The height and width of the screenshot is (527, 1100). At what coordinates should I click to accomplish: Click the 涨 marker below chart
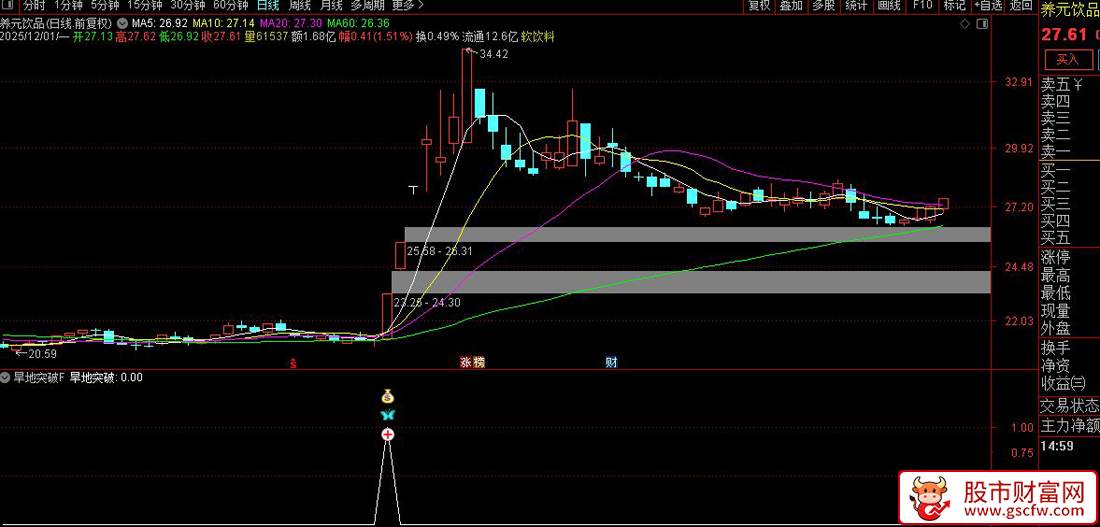click(465, 363)
